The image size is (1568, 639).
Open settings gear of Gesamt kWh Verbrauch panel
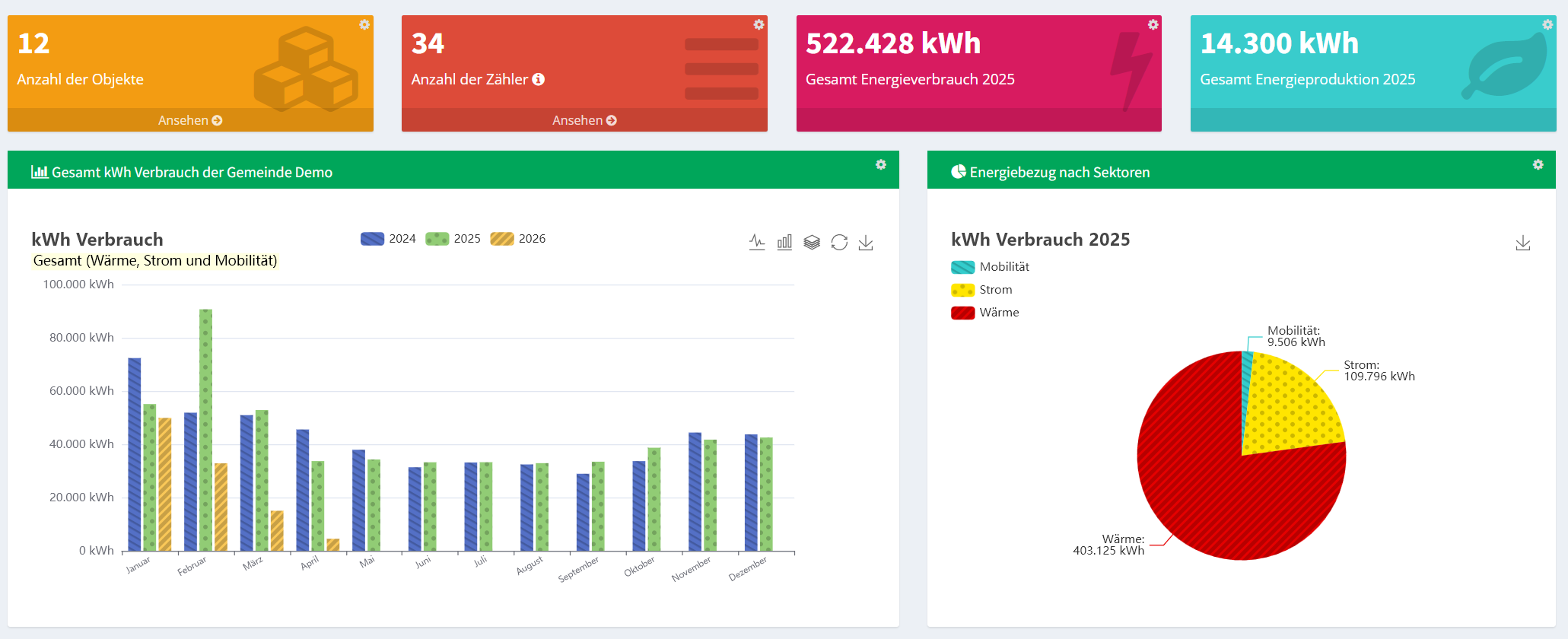881,164
